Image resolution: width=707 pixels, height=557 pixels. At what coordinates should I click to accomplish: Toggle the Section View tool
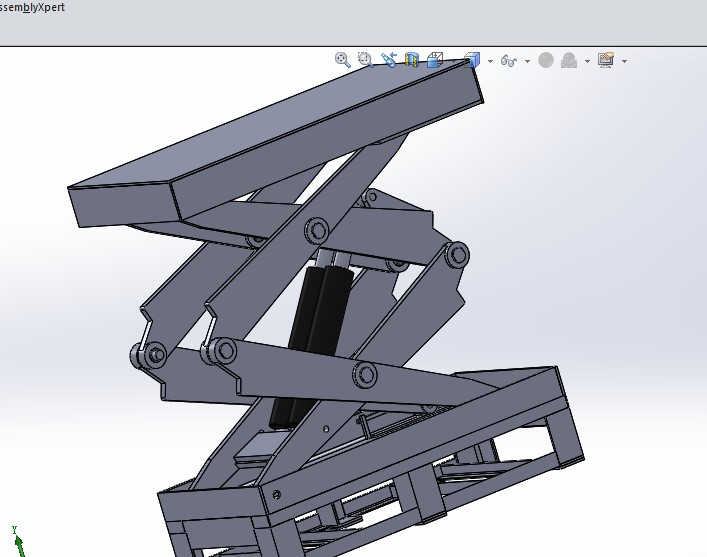[x=412, y=60]
